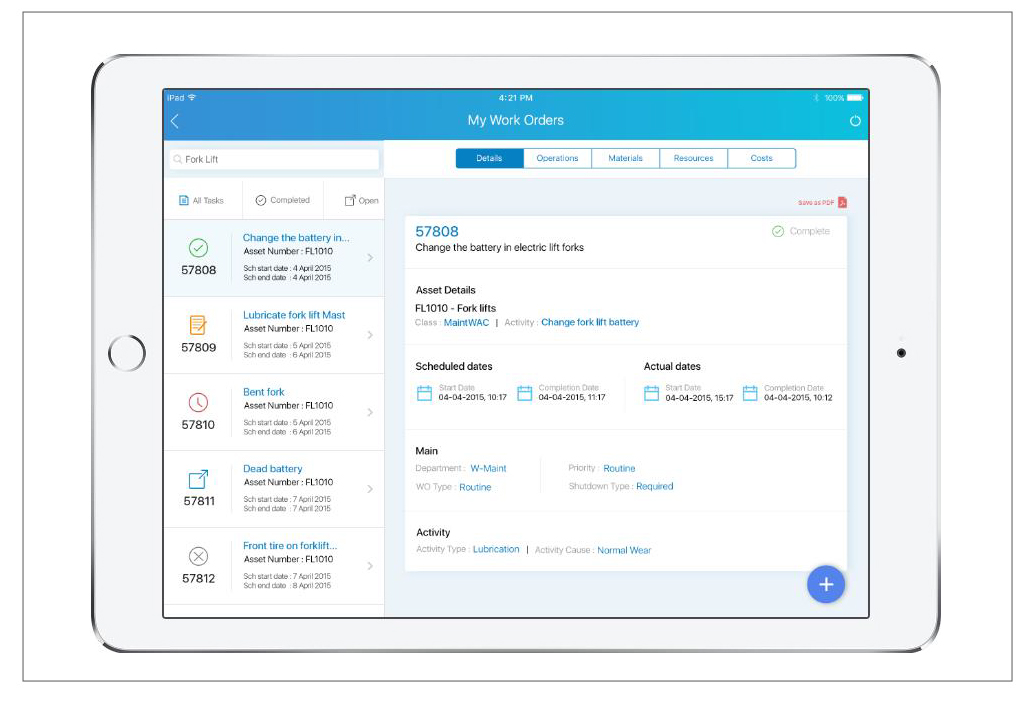The height and width of the screenshot is (707, 1032).
Task: Tap the red clock icon for 57810
Action: (198, 402)
